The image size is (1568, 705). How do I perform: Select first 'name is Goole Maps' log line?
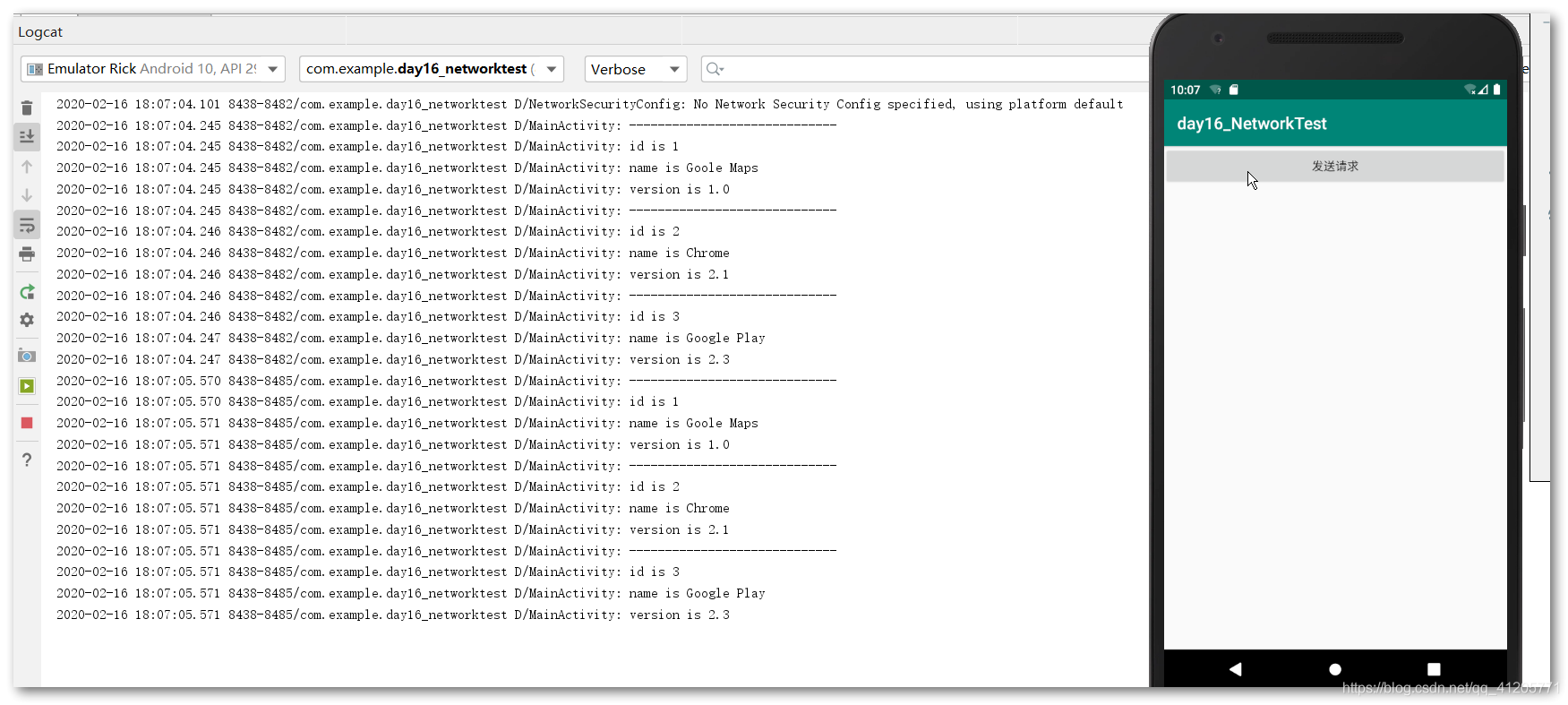(407, 168)
